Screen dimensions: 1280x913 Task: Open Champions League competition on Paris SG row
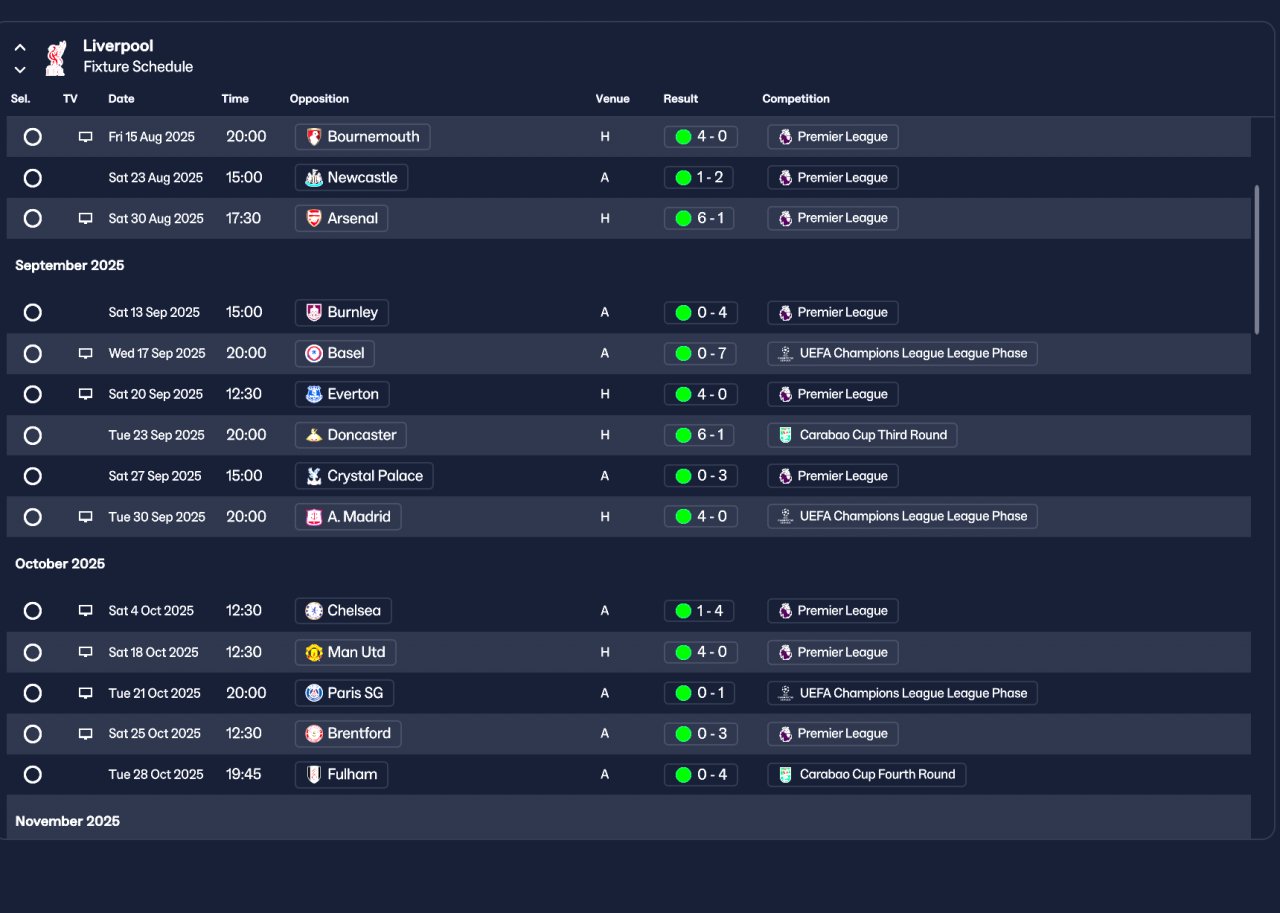(x=902, y=693)
